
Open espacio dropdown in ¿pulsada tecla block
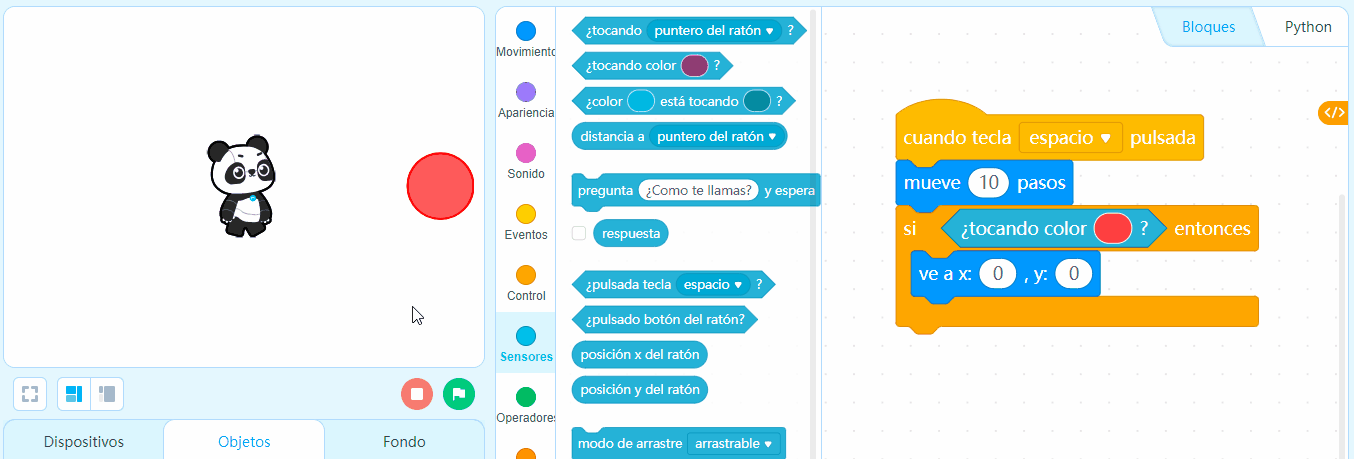pyautogui.click(x=713, y=284)
